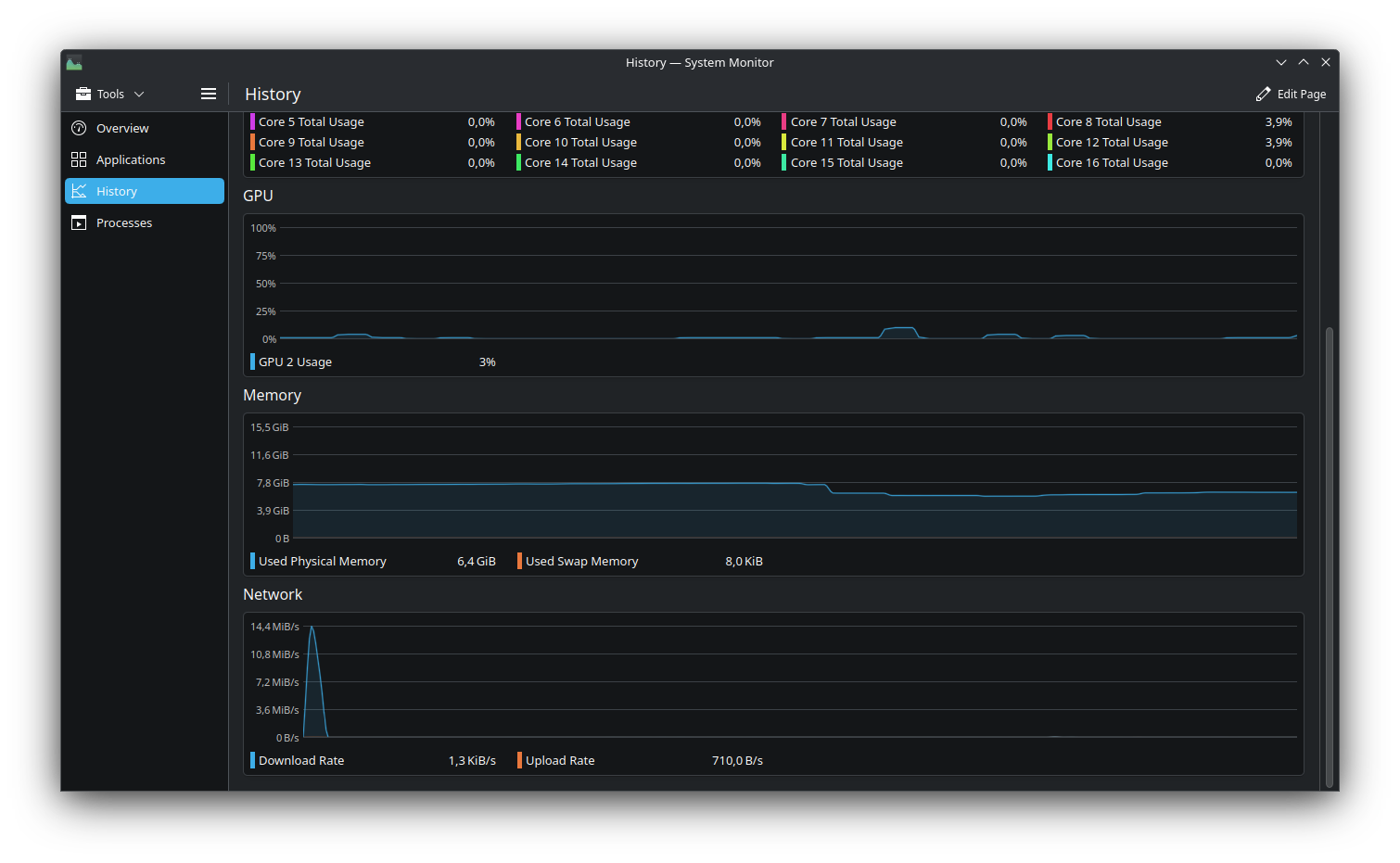Click the vertical scrollbar handle
The width and height of the screenshot is (1400, 863).
point(1329,556)
